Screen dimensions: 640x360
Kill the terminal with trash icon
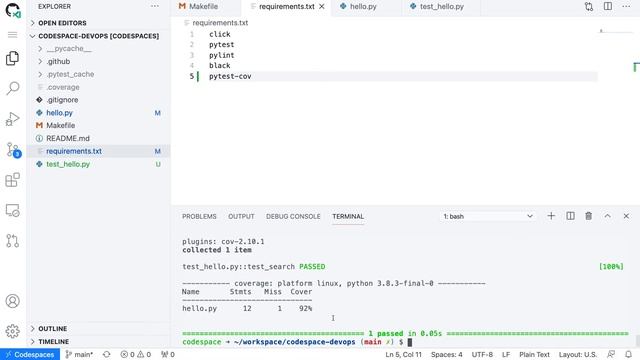(x=589, y=216)
